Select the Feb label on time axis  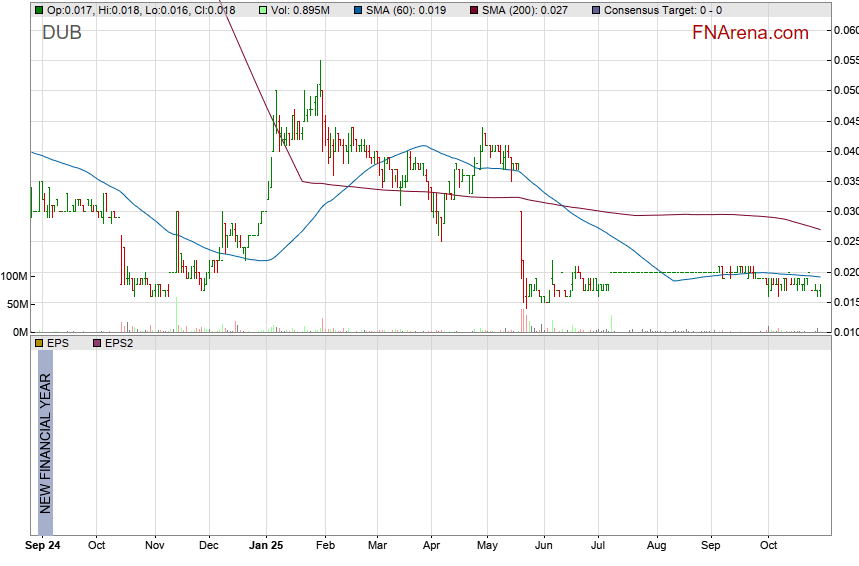tap(324, 547)
